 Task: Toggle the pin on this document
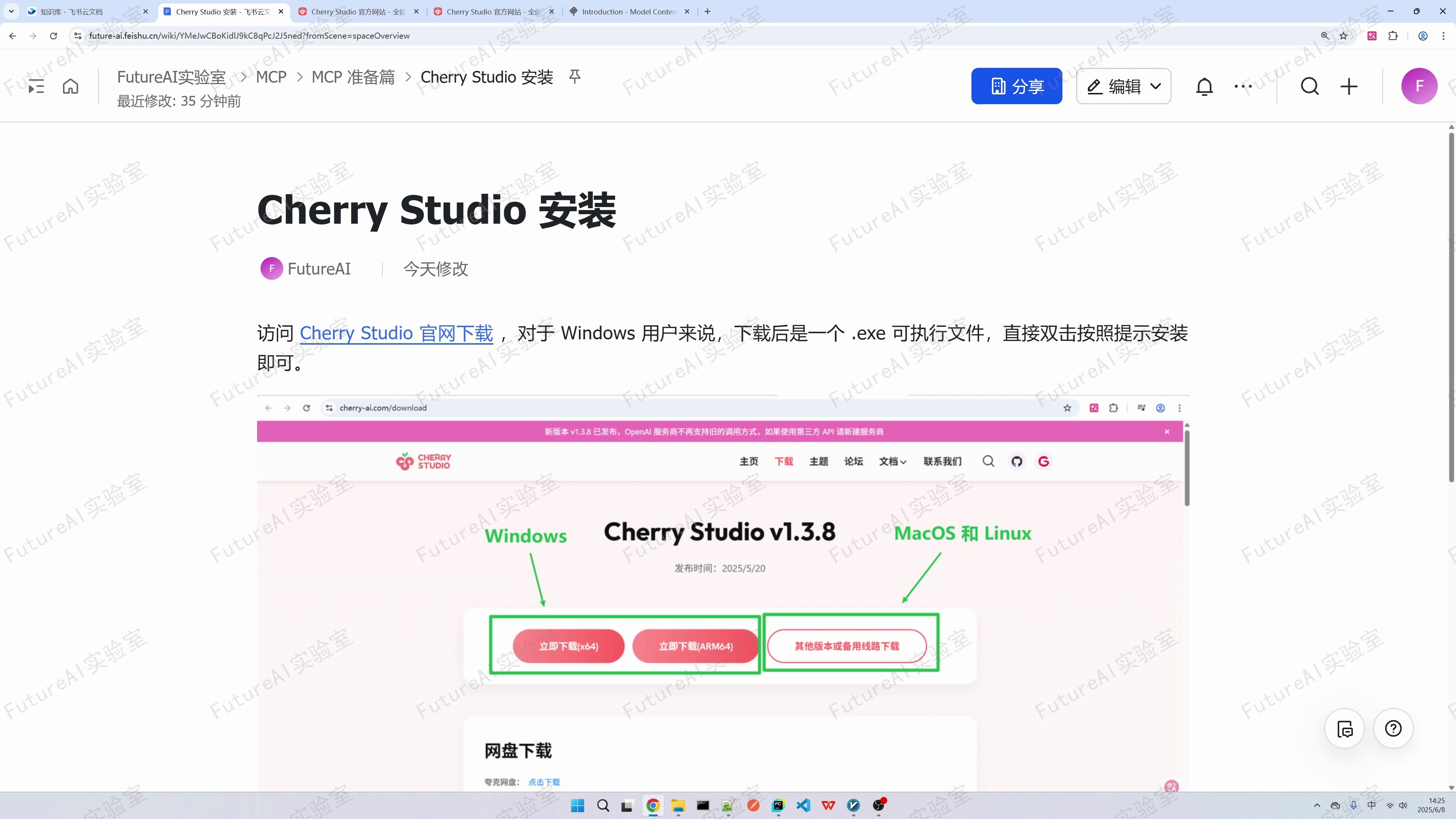pos(575,77)
